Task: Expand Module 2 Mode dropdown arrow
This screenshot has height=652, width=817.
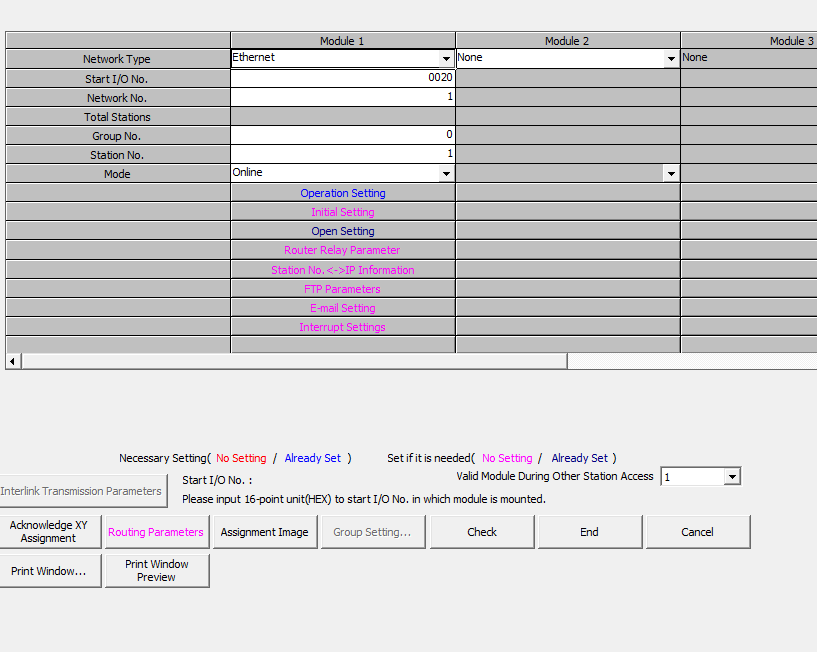Action: point(671,174)
